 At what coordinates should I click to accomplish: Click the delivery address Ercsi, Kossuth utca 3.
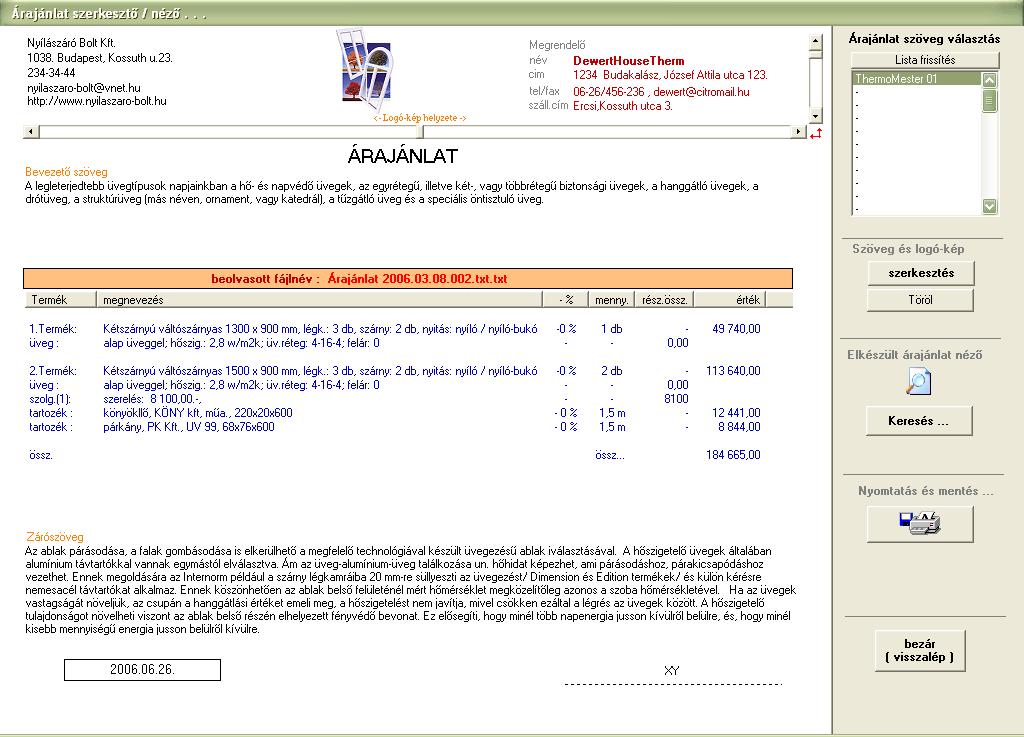622,106
